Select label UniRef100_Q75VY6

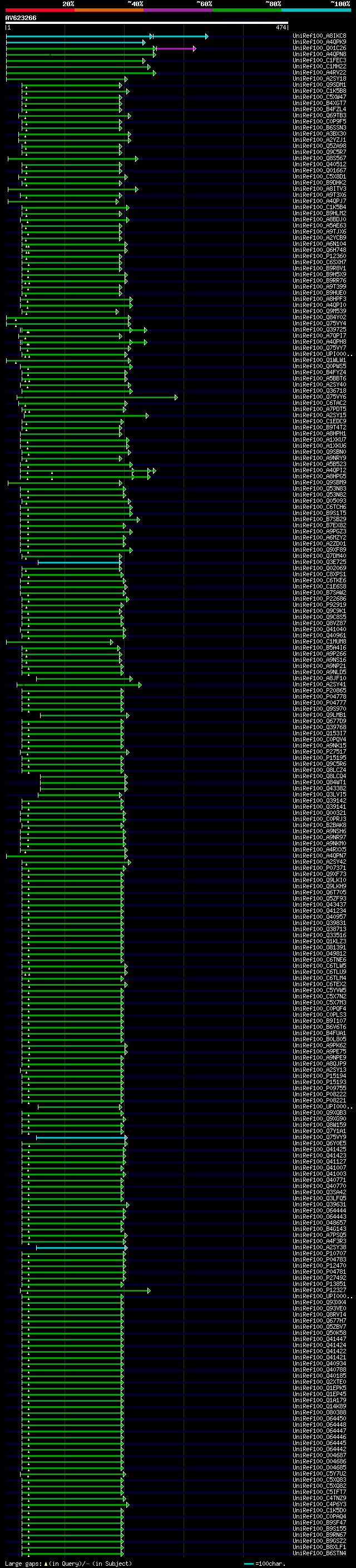click(x=319, y=397)
